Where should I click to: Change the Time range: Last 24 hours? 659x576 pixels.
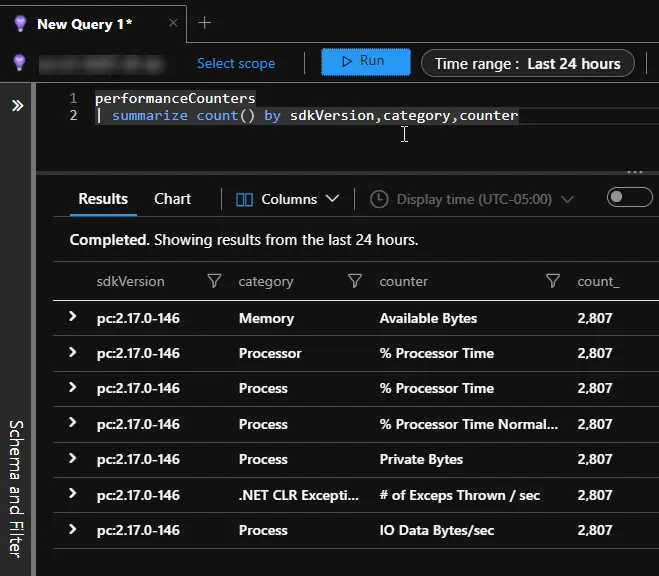[528, 63]
